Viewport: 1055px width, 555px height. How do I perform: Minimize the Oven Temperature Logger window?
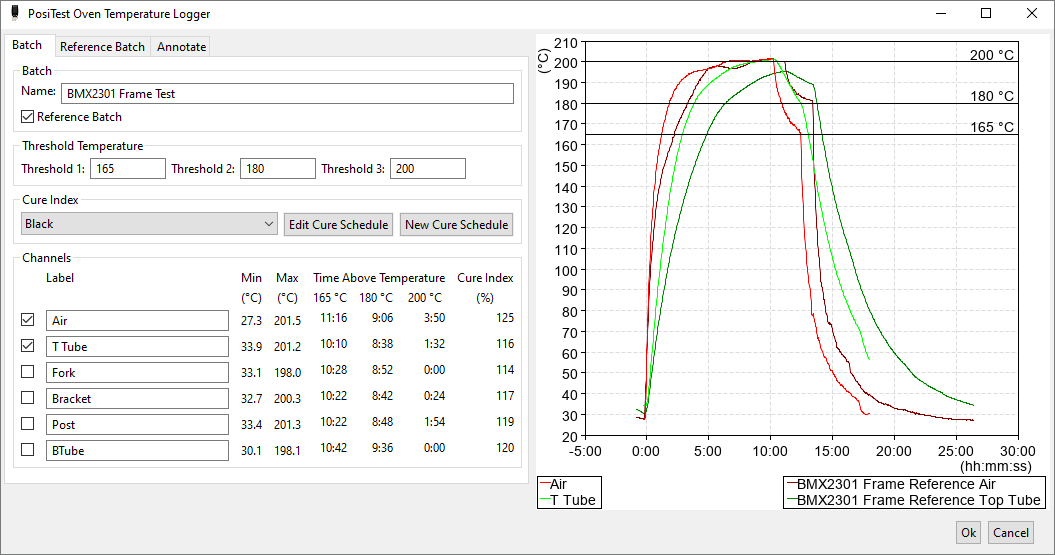tap(941, 13)
